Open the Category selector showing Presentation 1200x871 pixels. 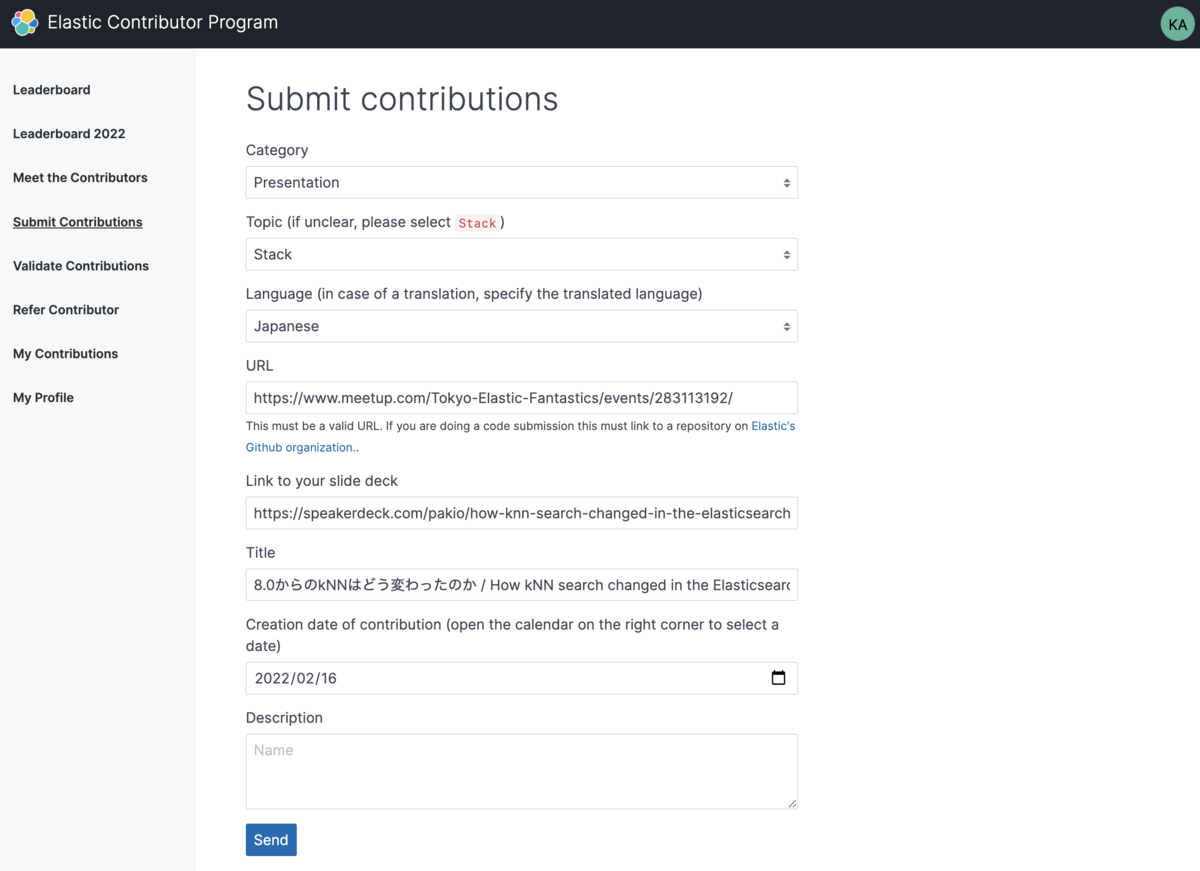(x=520, y=182)
